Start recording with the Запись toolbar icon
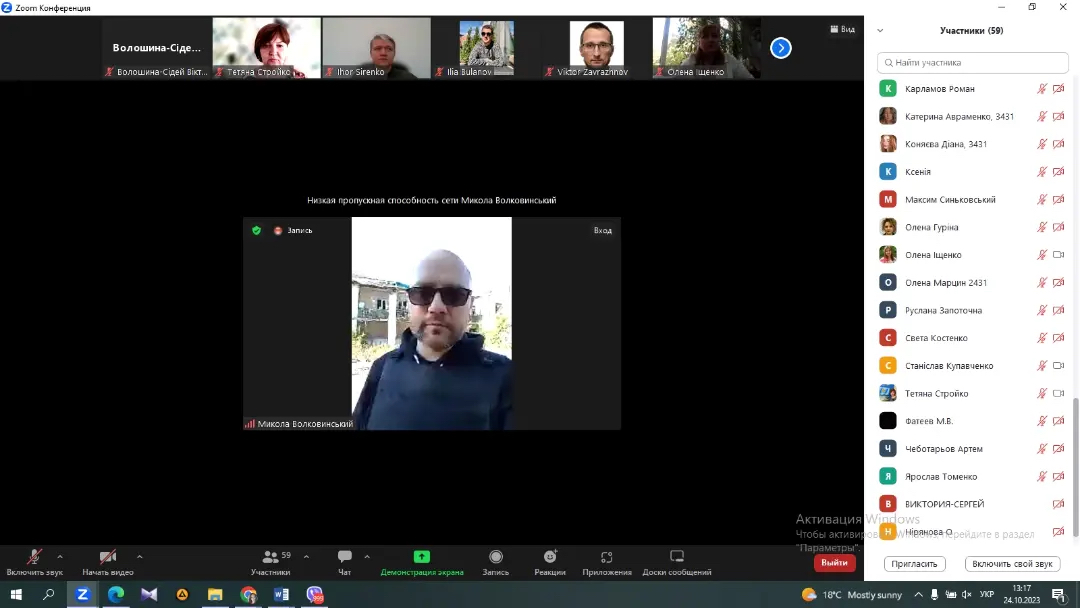 tap(496, 557)
